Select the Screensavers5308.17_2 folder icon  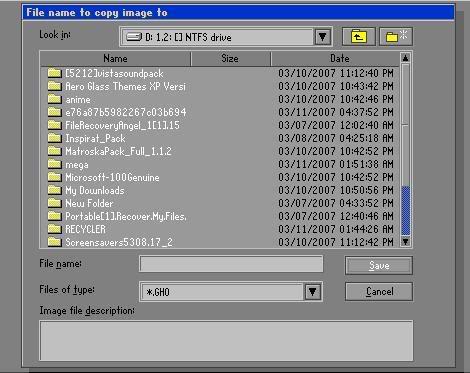(x=54, y=242)
